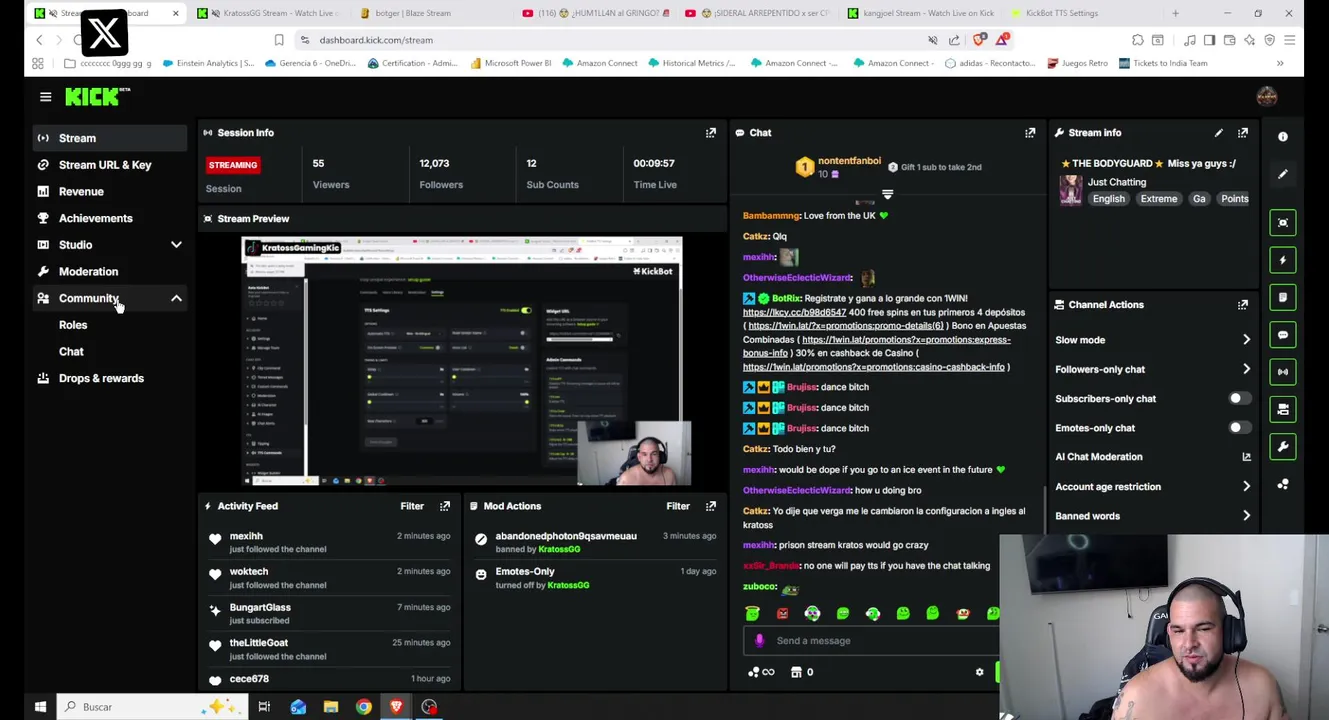Pop out the Chat panel
Image resolution: width=1329 pixels, height=720 pixels.
tap(1030, 132)
